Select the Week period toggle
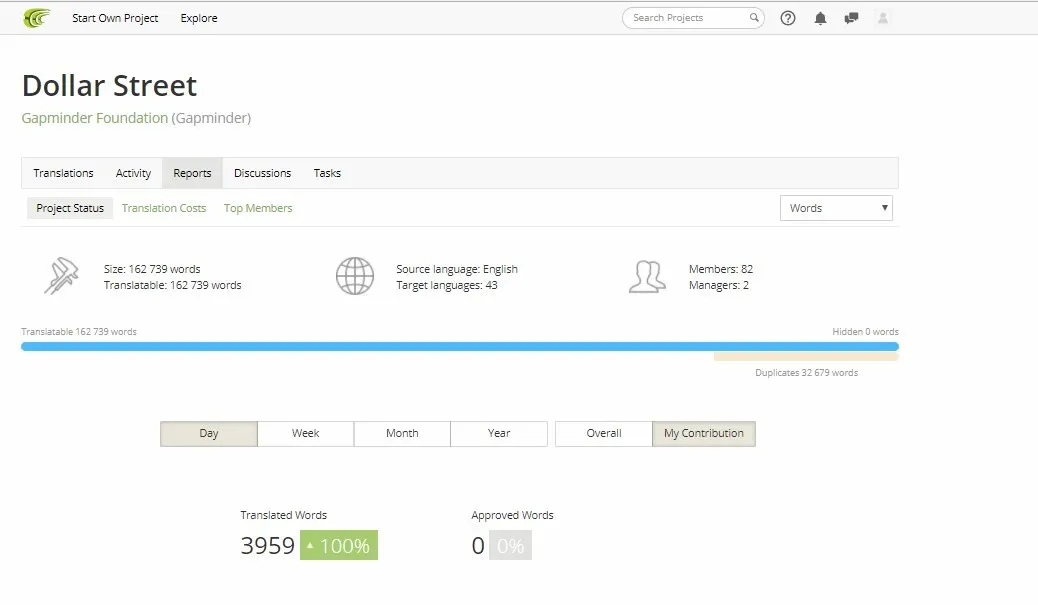 coord(305,434)
